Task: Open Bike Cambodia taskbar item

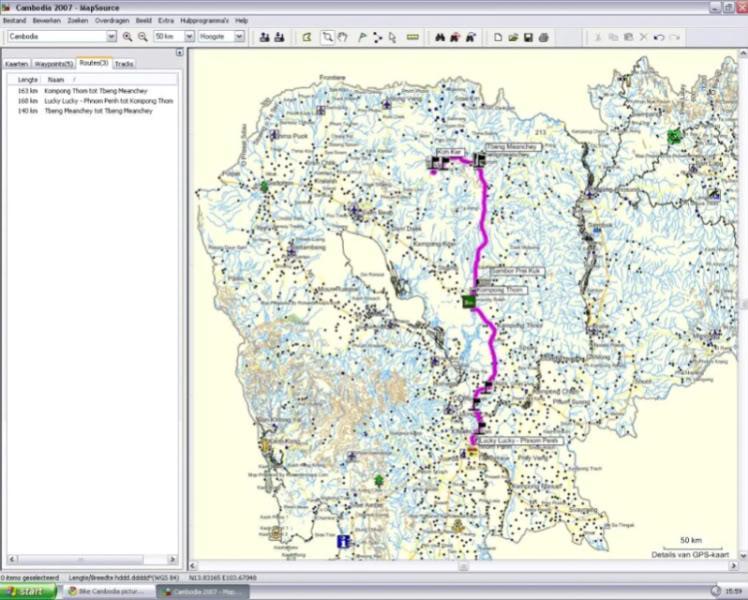Action: (x=108, y=591)
